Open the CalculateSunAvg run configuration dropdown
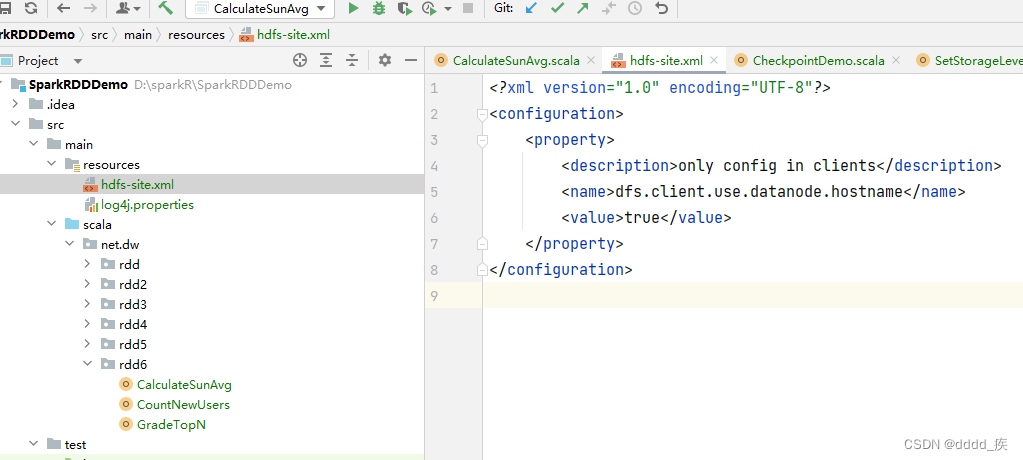Screen dimensions: 1023x460 [260, 8]
